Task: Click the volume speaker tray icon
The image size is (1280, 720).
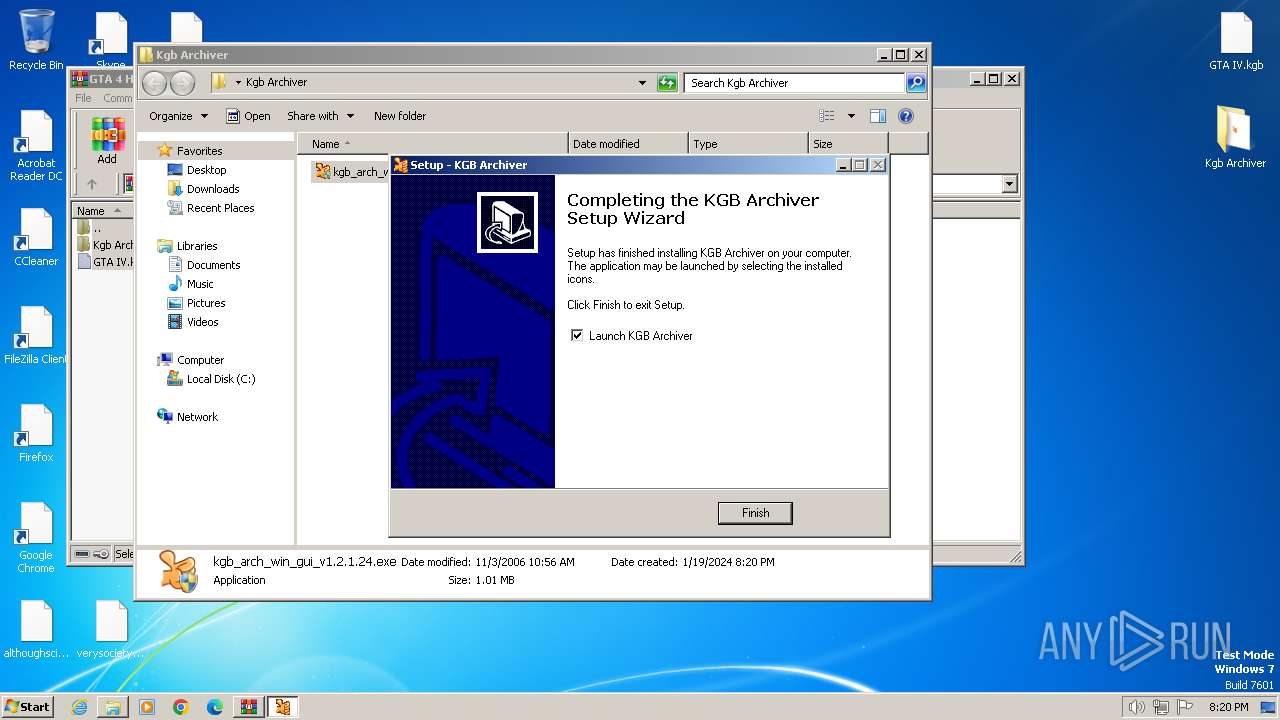Action: [x=1137, y=707]
